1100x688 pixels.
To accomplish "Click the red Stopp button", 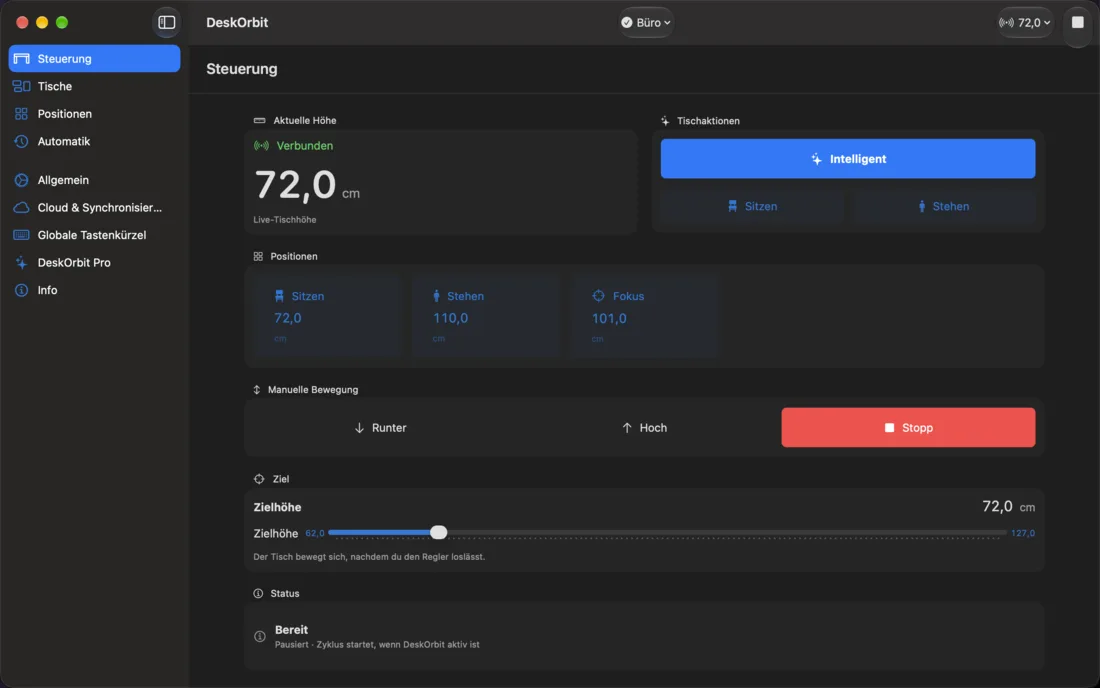I will pos(908,428).
